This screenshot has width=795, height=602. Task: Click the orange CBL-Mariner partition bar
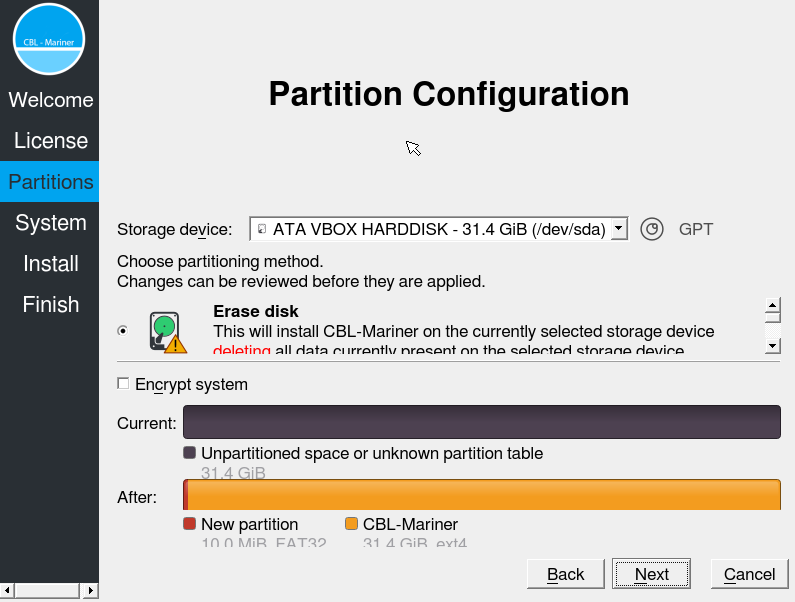(484, 494)
